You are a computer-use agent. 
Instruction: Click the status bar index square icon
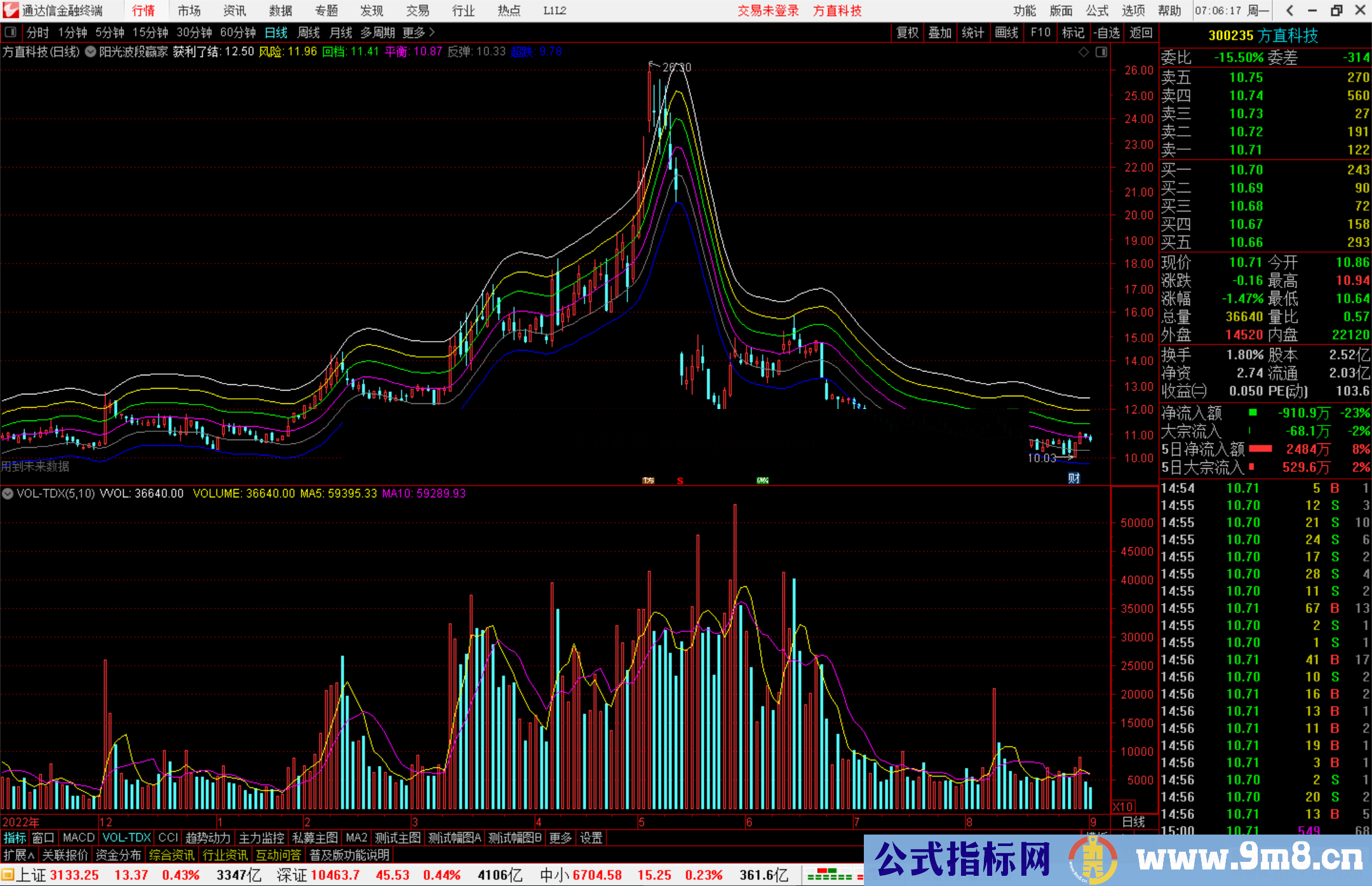point(8,875)
